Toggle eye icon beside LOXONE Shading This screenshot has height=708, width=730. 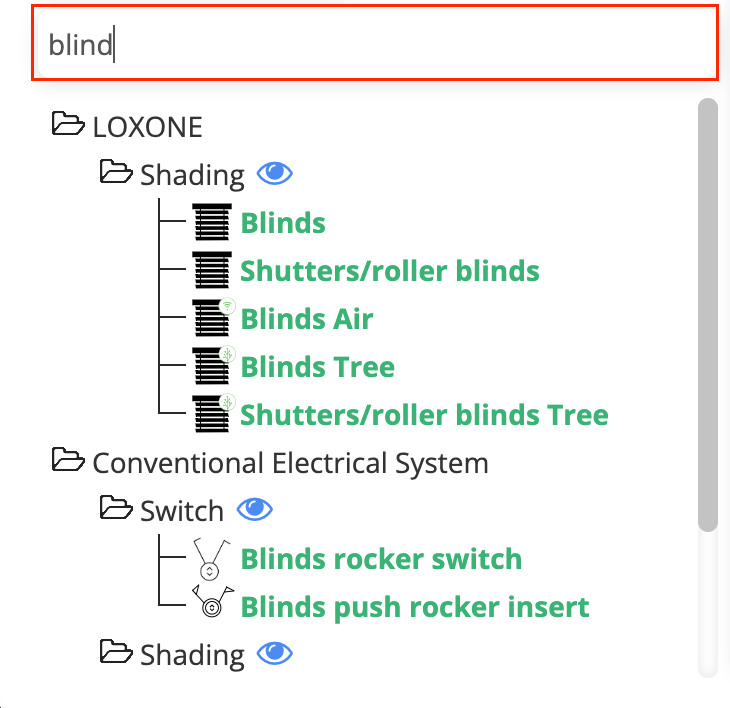(274, 174)
